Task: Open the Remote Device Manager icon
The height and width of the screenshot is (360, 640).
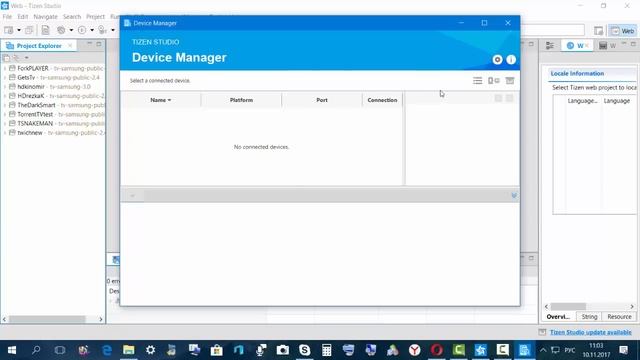Action: coord(494,81)
